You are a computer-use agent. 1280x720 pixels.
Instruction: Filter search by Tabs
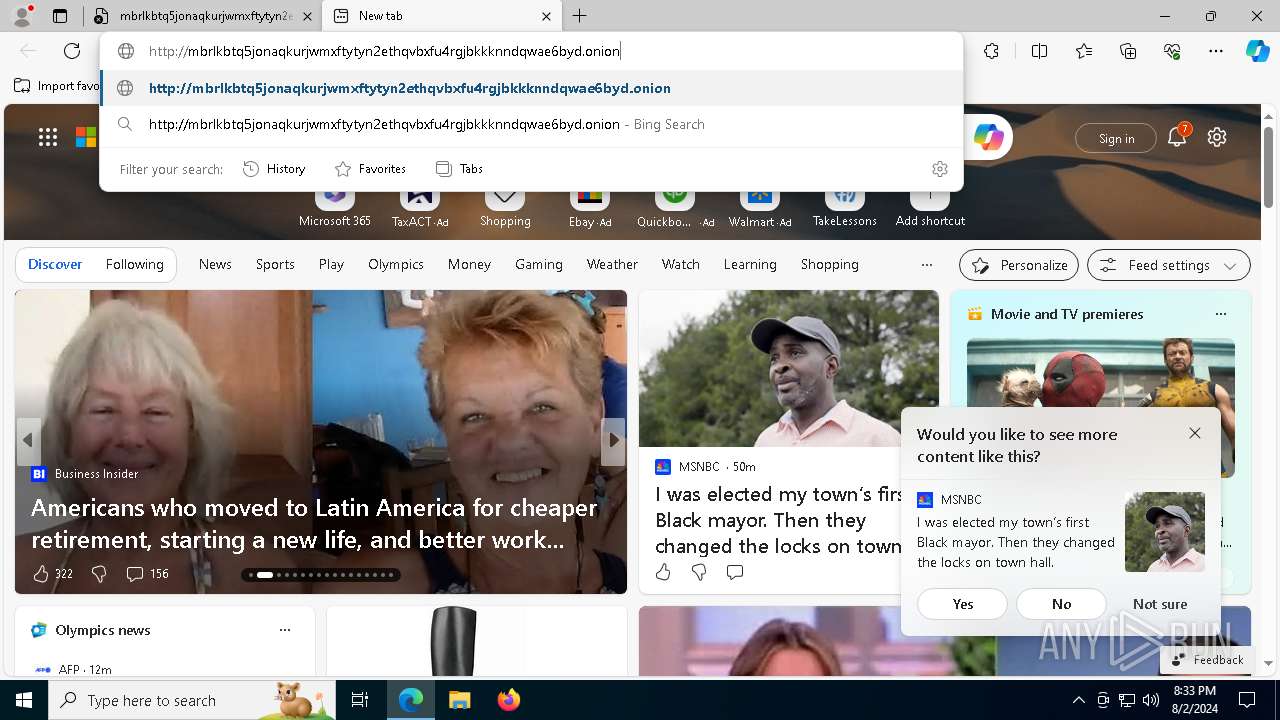pos(460,169)
